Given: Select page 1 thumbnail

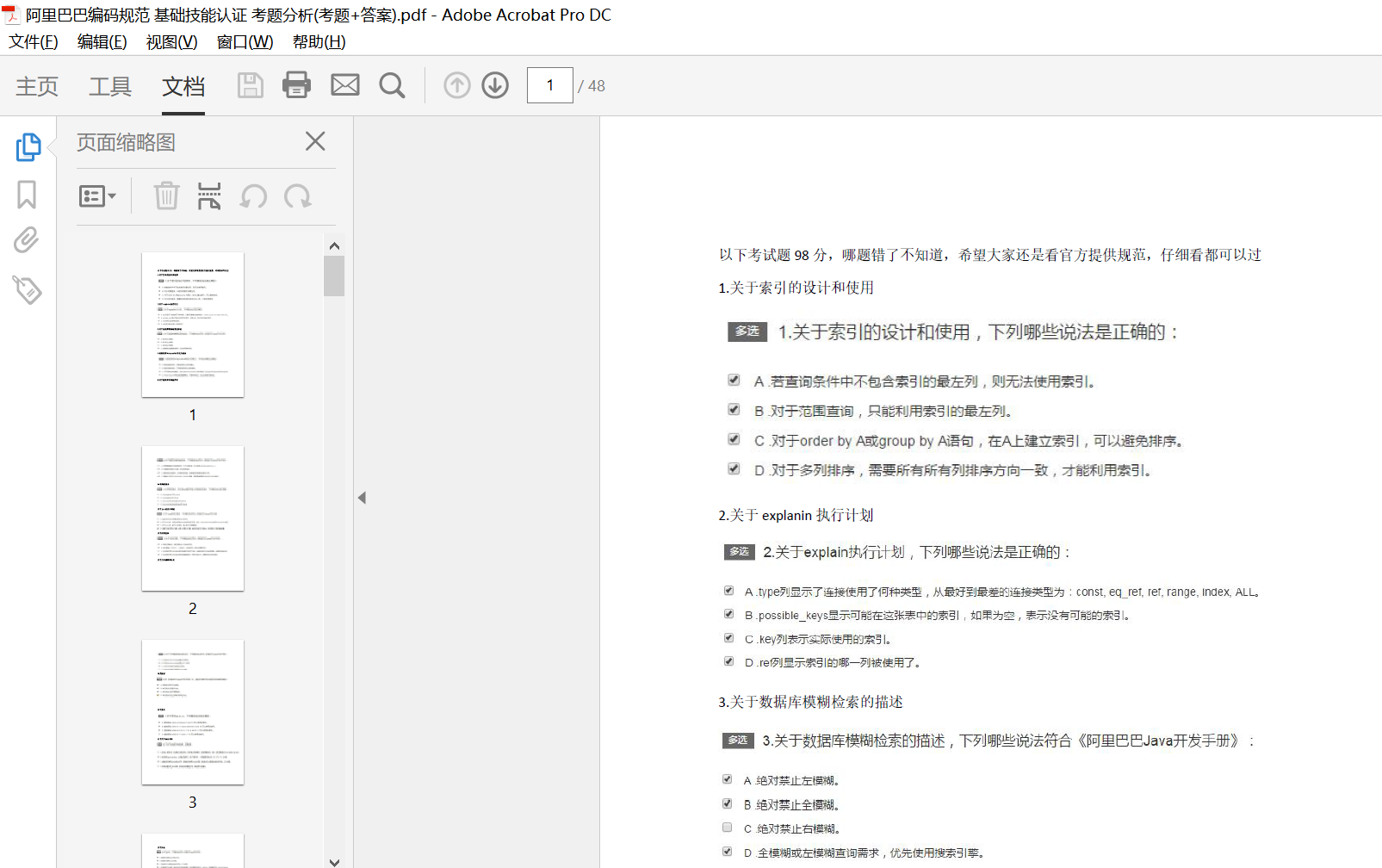Looking at the screenshot, I should (193, 325).
